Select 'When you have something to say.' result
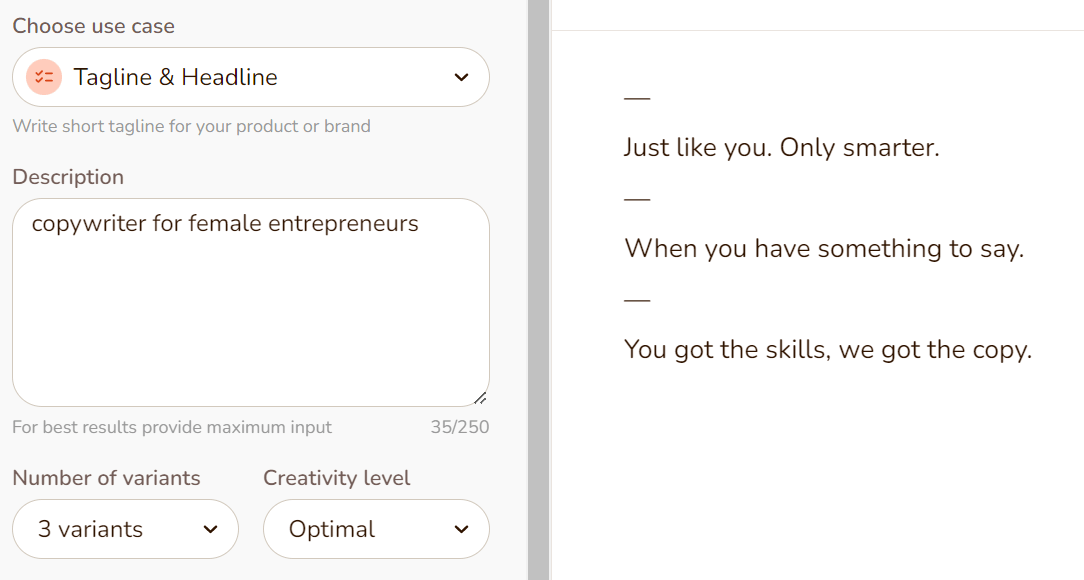Screen dimensions: 1084x580 [x=824, y=249]
